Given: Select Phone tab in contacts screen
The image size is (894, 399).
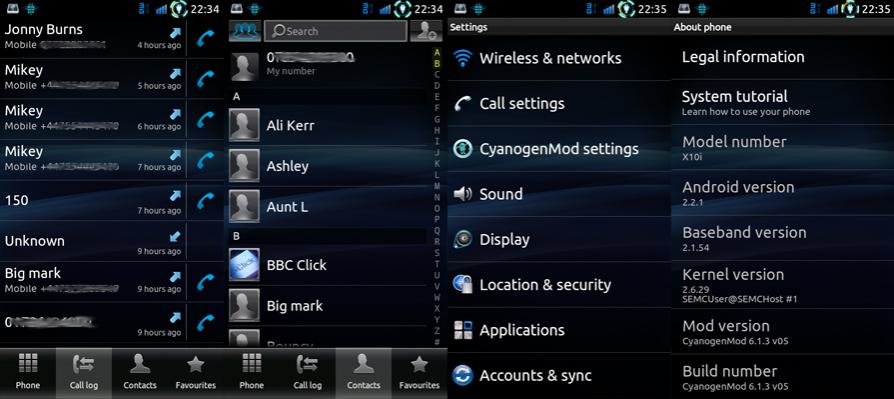Looking at the screenshot, I should [x=251, y=373].
